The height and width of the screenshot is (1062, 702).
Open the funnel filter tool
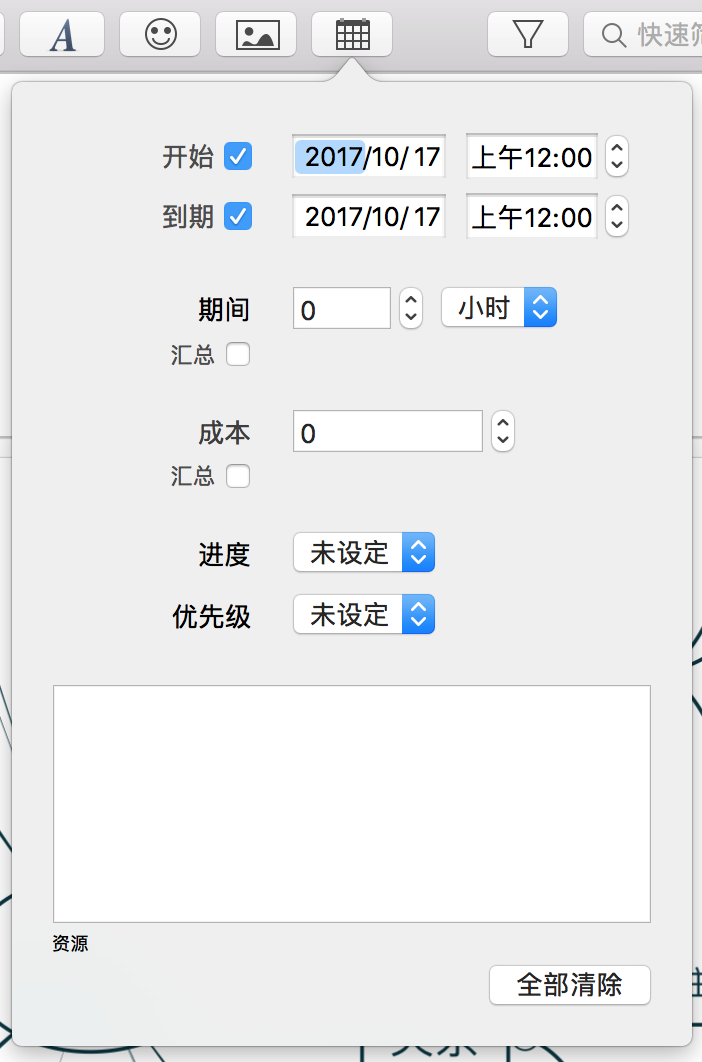pyautogui.click(x=528, y=35)
